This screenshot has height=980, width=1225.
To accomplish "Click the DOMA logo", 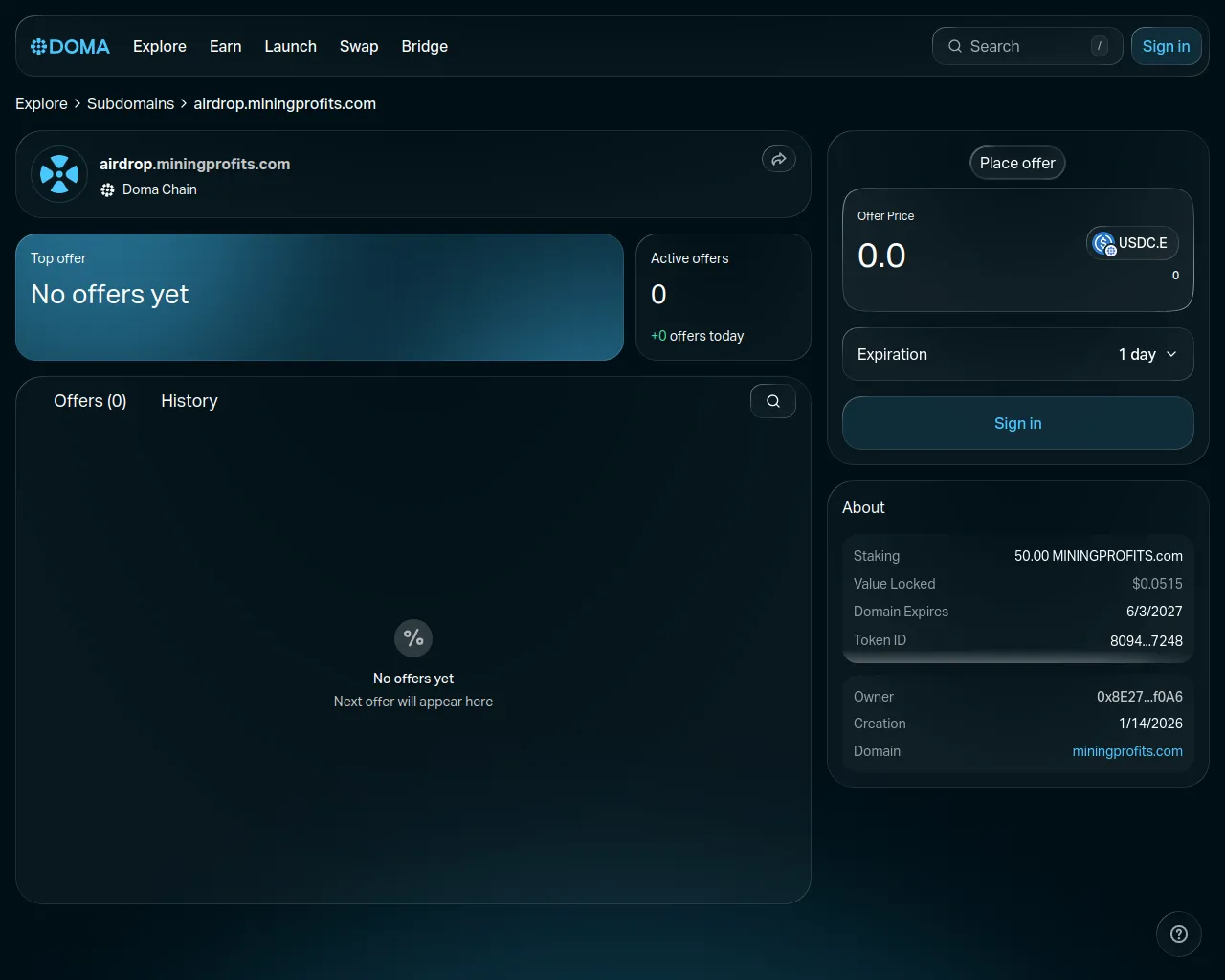I will [70, 46].
